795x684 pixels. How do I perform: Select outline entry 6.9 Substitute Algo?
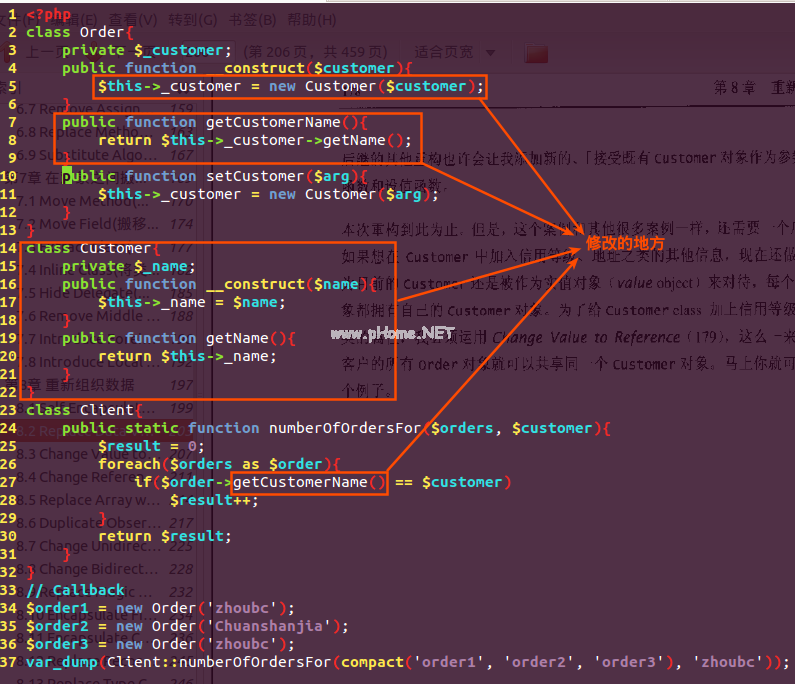click(x=90, y=155)
